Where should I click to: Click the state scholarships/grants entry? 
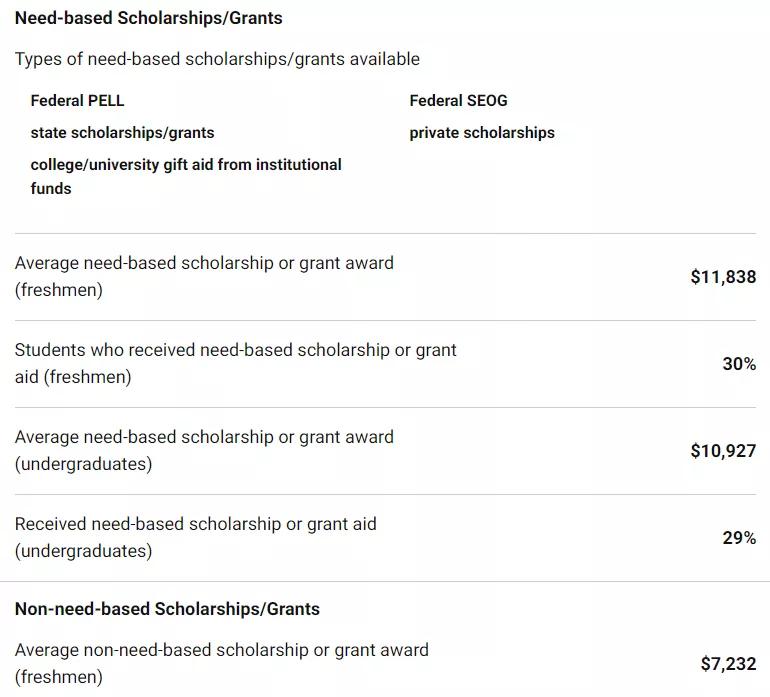click(122, 133)
